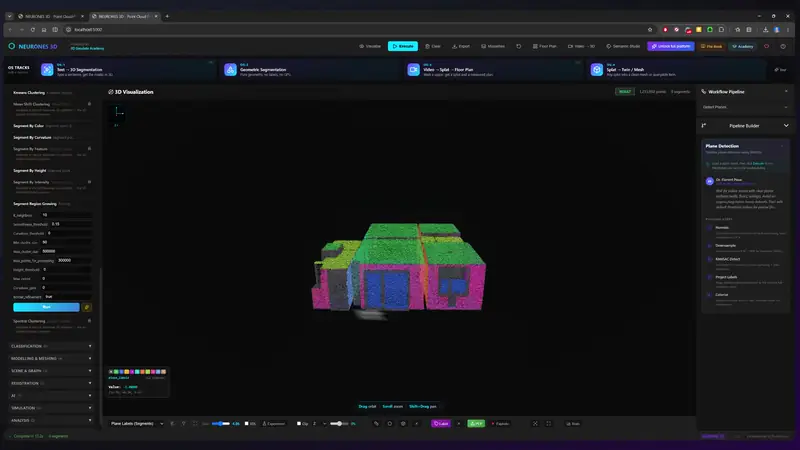This screenshot has height=450, width=800.
Task: Open a new browser tab
Action: [167, 16]
